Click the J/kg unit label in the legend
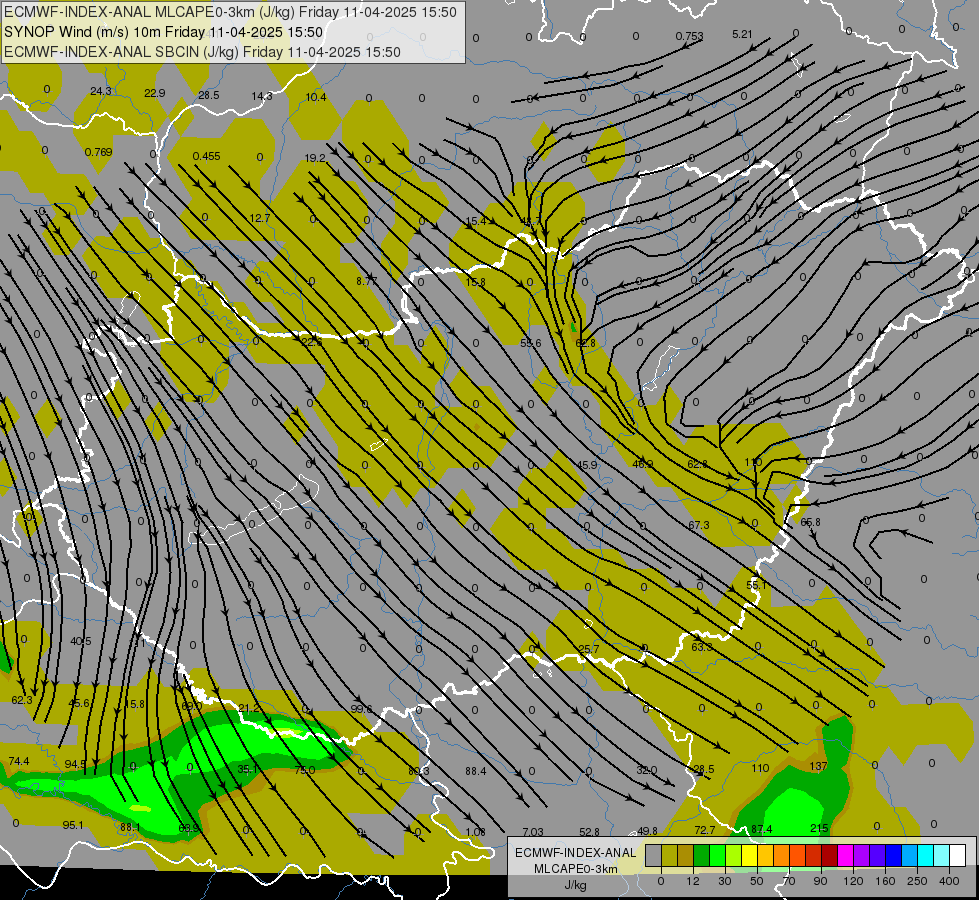 [x=575, y=885]
